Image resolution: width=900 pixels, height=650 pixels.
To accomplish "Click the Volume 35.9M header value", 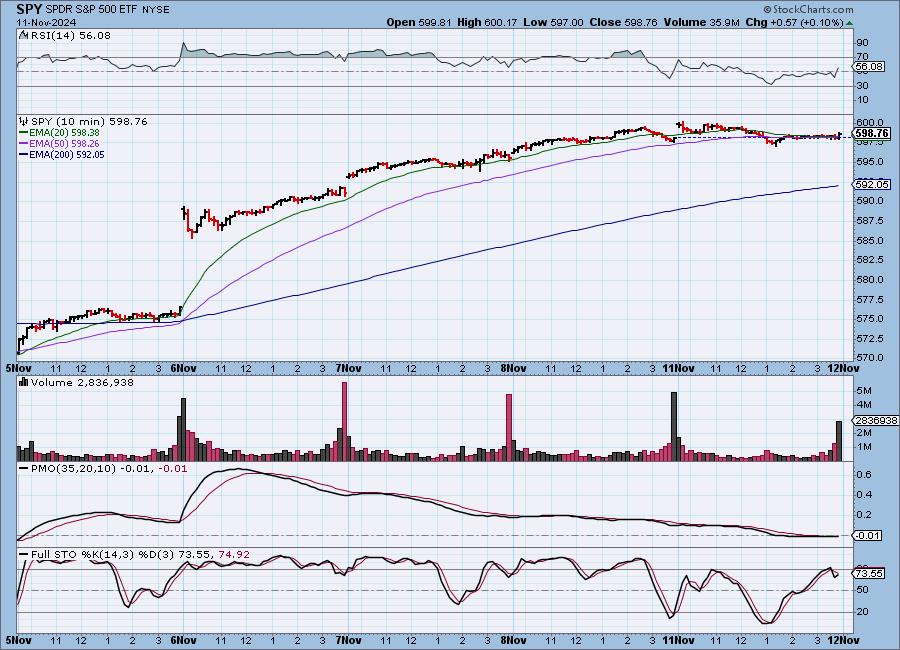I will (x=701, y=22).
